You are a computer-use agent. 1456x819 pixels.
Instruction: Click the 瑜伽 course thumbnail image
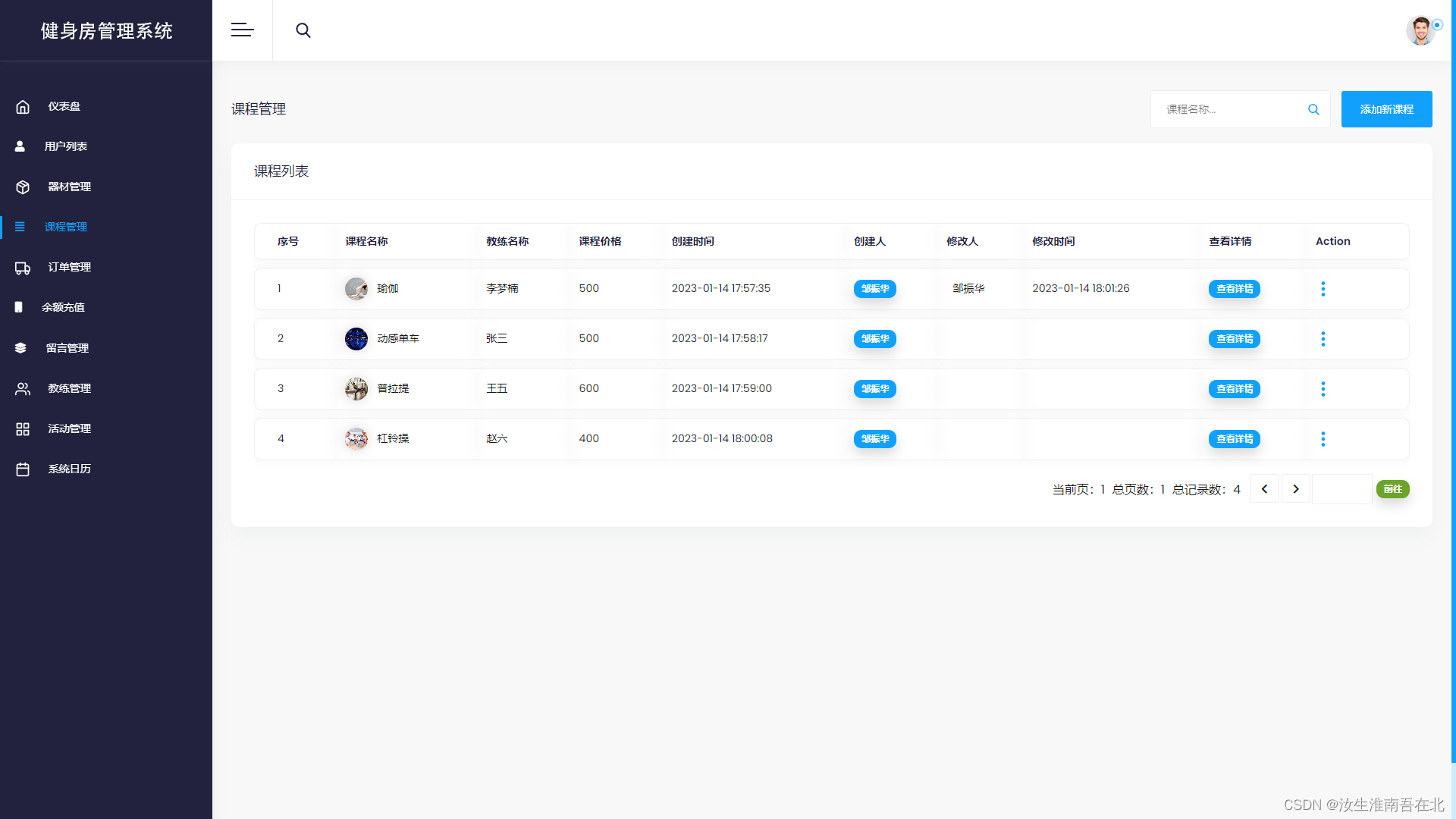[356, 289]
